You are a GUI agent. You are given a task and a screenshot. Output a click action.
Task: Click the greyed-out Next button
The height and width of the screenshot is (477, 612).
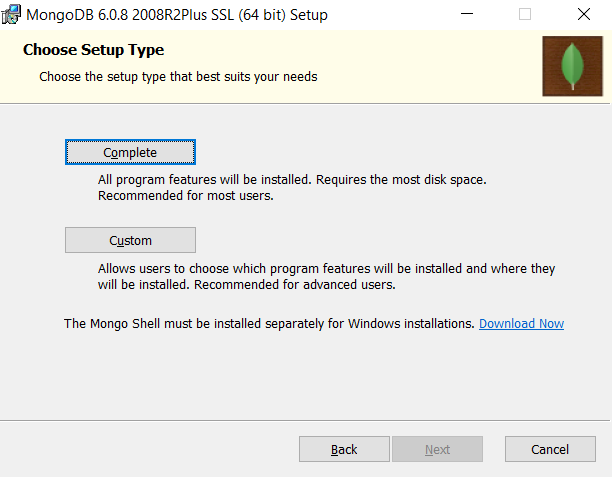point(438,449)
